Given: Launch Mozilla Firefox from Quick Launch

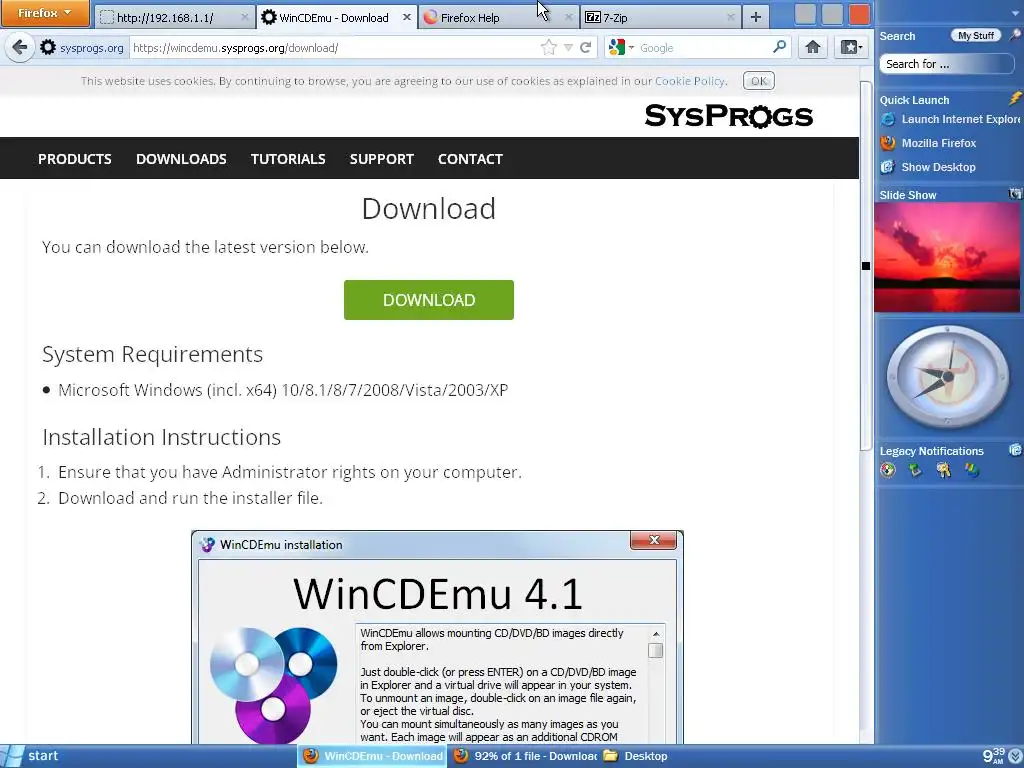Looking at the screenshot, I should pyautogui.click(x=928, y=143).
